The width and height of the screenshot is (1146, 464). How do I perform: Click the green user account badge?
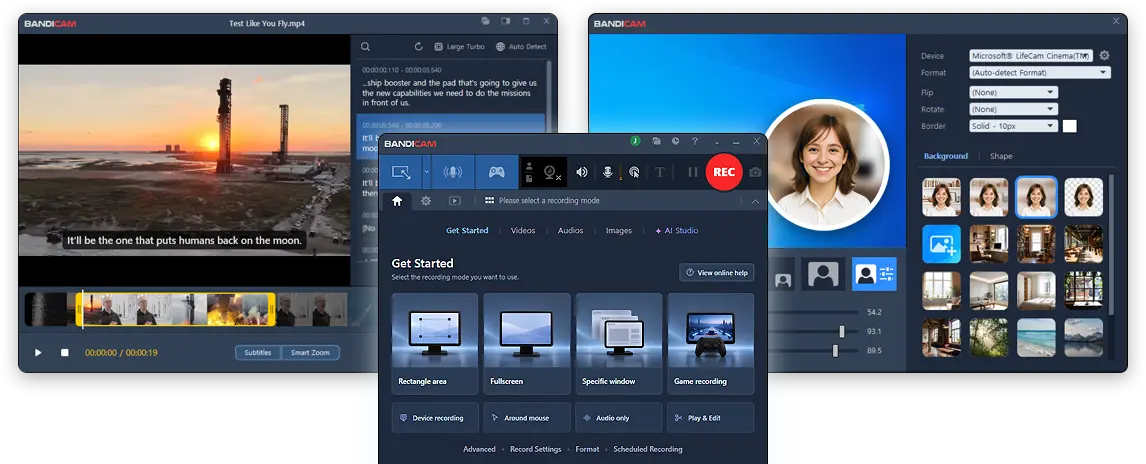click(x=635, y=141)
